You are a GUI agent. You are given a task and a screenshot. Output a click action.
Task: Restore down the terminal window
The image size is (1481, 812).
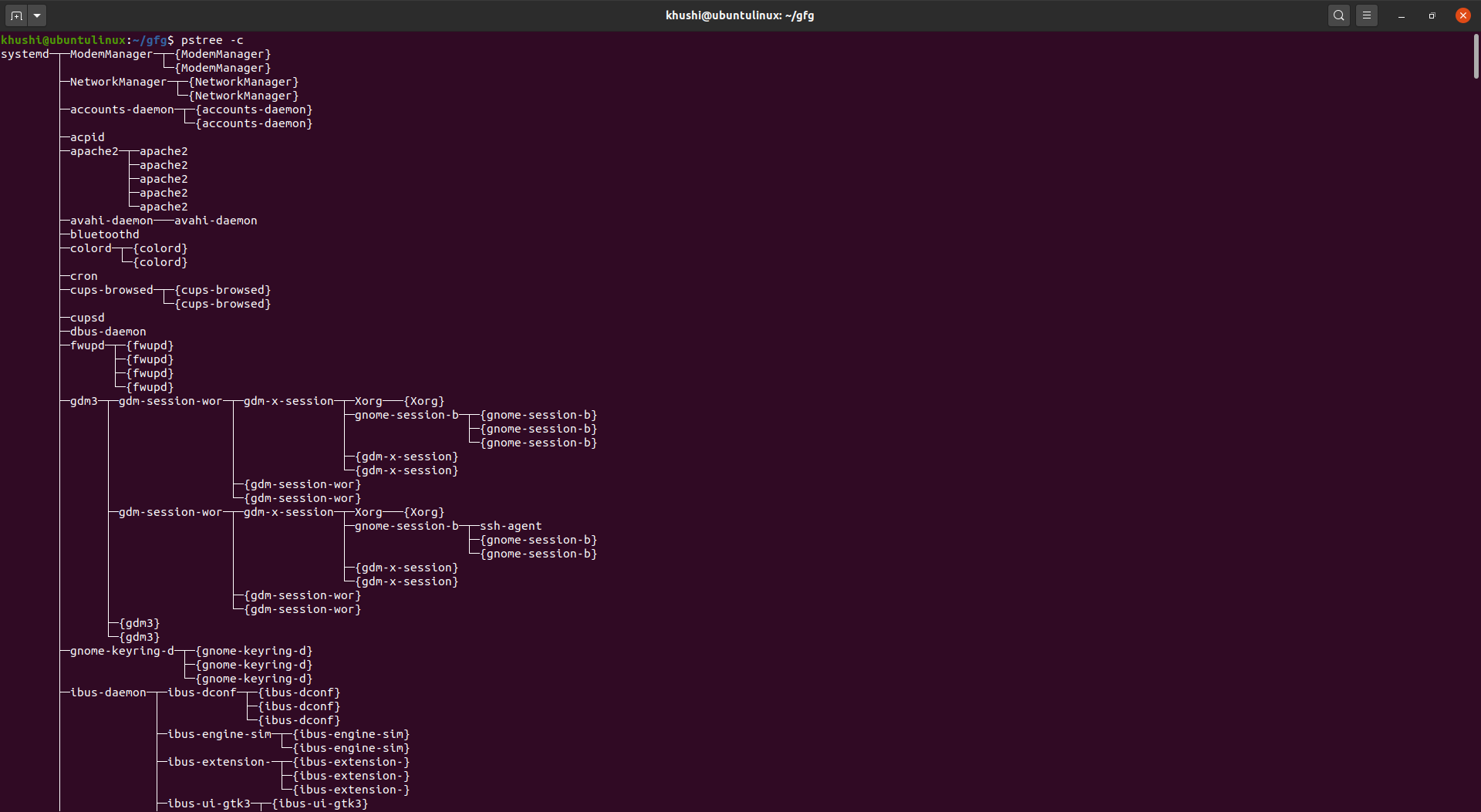coord(1432,15)
